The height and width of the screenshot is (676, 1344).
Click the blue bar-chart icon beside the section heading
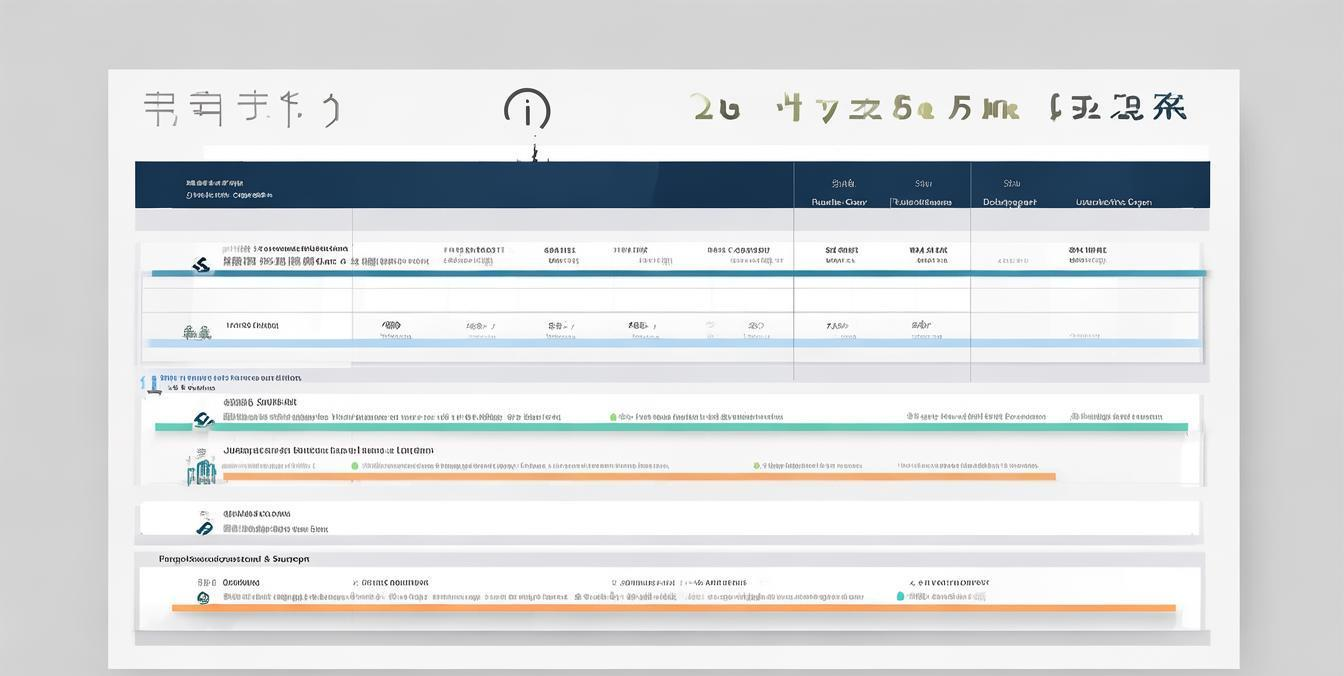click(150, 384)
